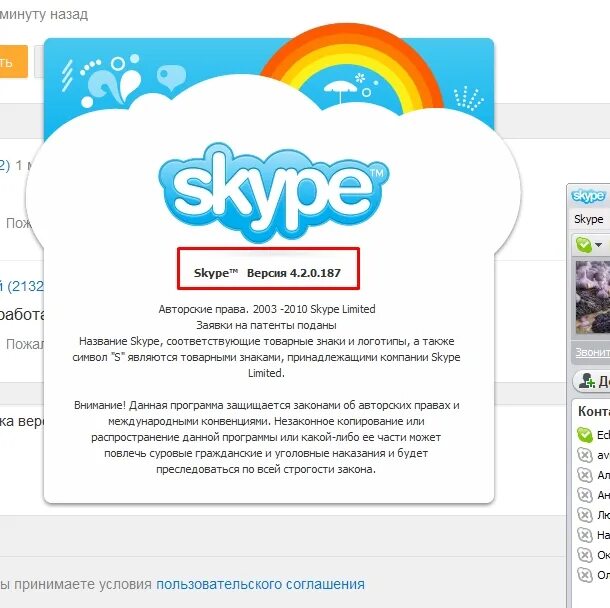Click the 'Звонит' link under the avatar
Viewport: 610px width, 608px height.
tap(592, 352)
